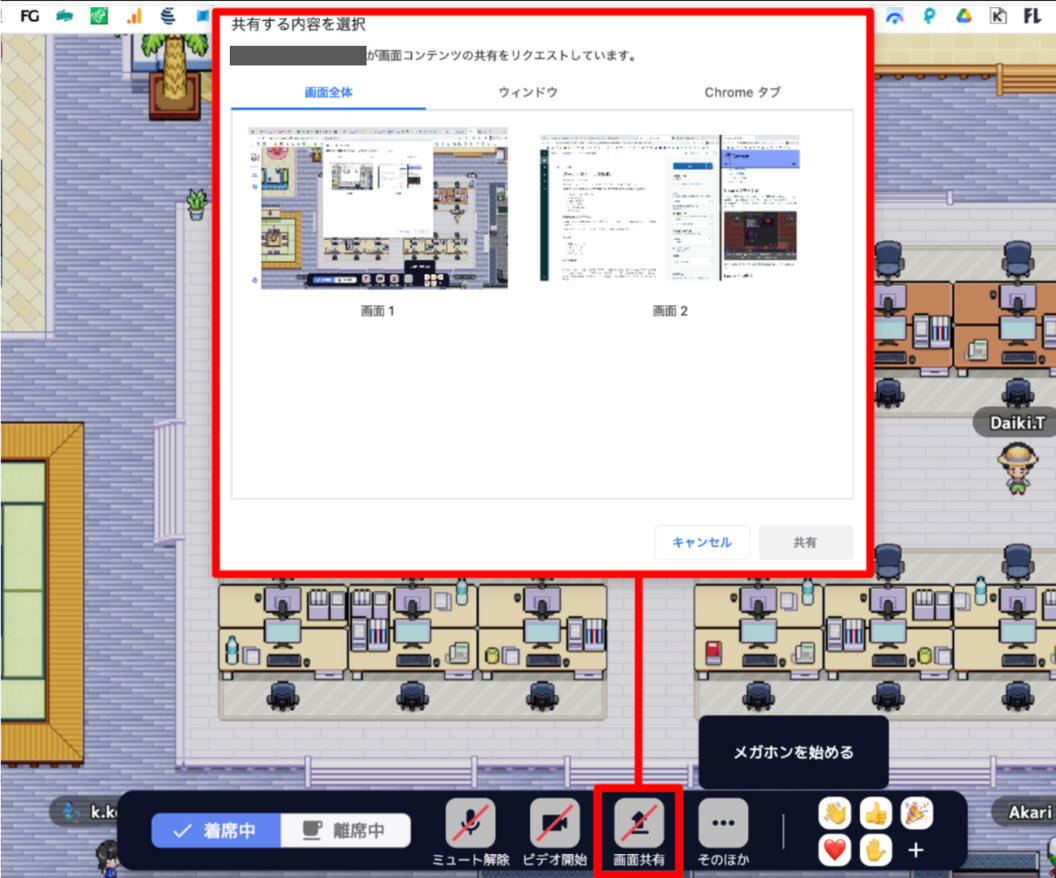The image size is (1056, 878).
Task: Open the teal double-arrow extension icon
Action: point(64,15)
